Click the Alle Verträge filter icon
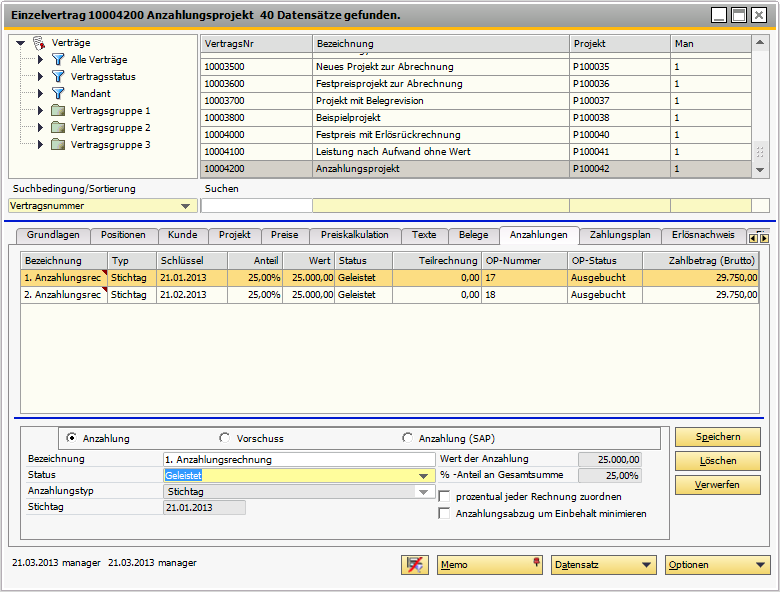 click(57, 60)
